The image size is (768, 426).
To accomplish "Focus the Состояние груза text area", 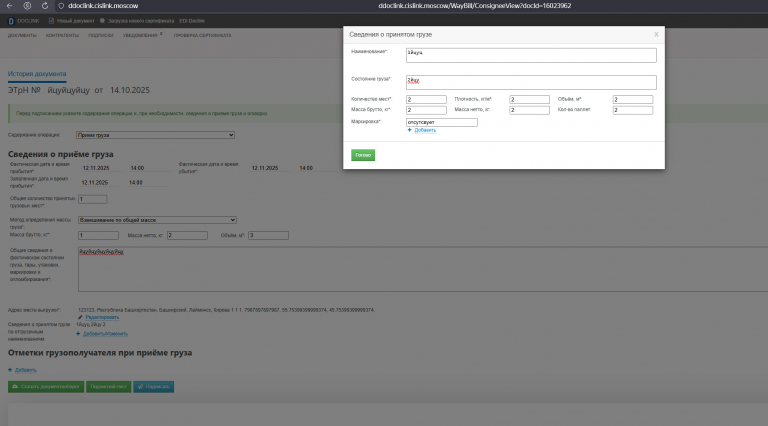I will click(531, 82).
